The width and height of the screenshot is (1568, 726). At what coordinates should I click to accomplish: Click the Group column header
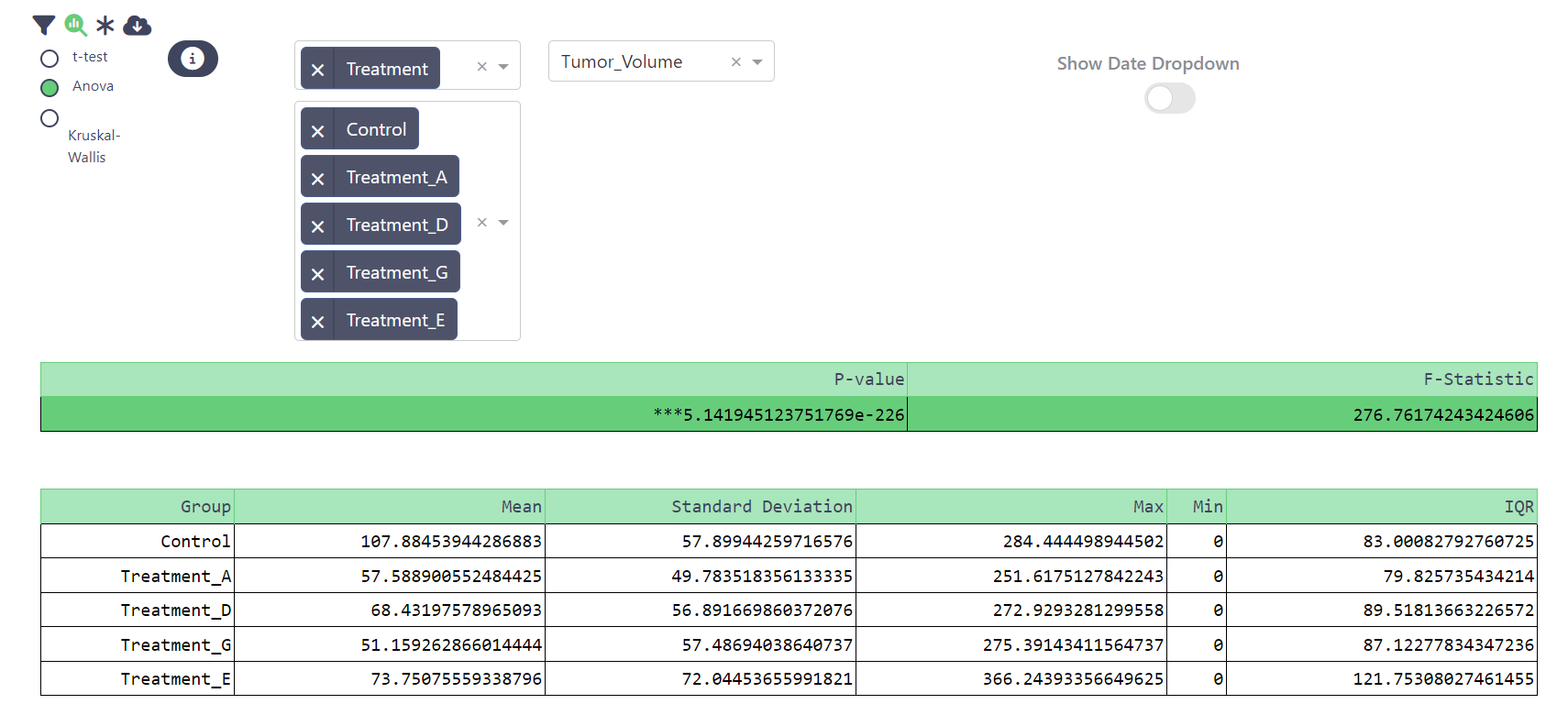pyautogui.click(x=138, y=507)
